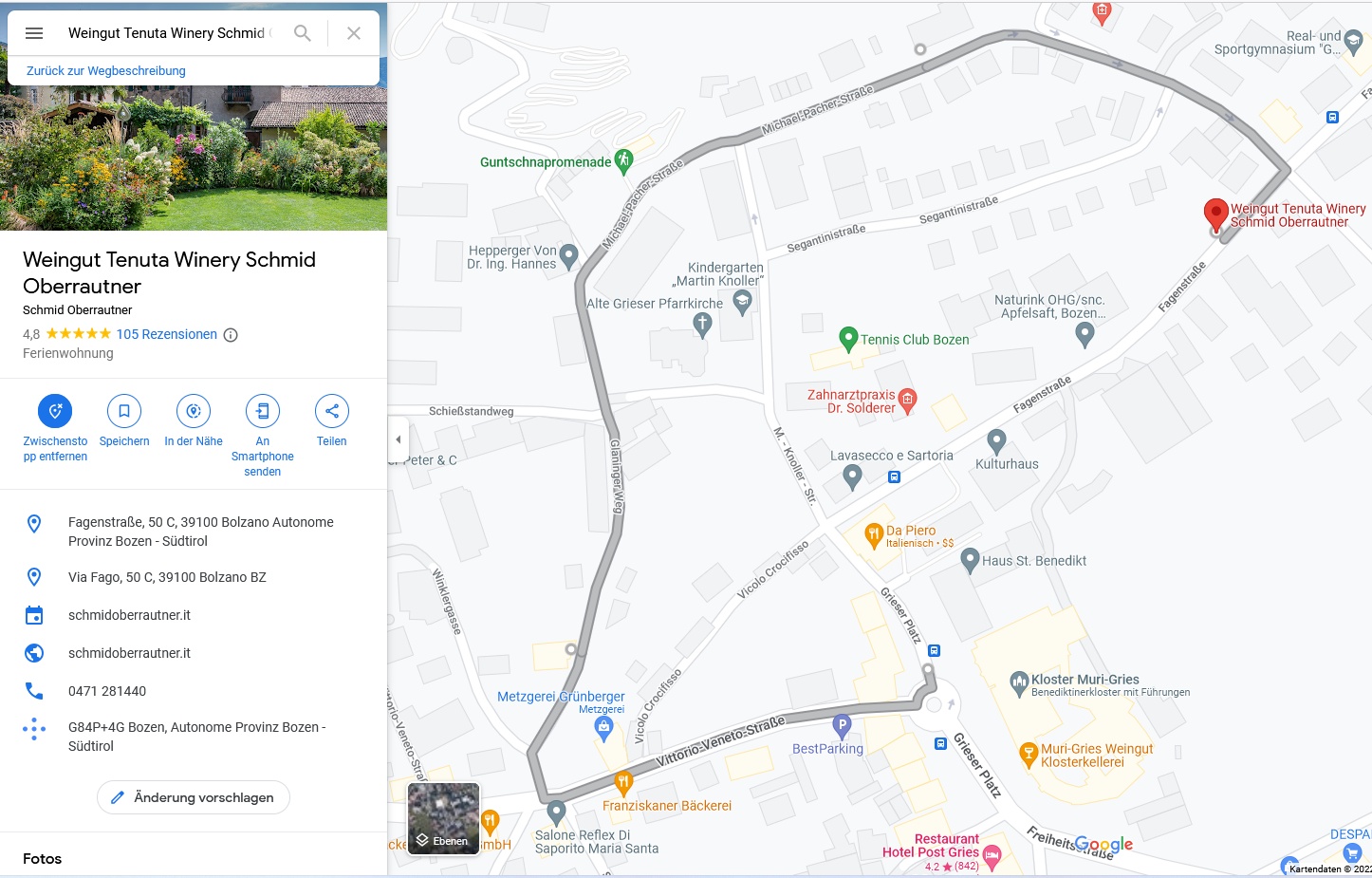Click the Da Piero restaurant marker

(x=874, y=536)
